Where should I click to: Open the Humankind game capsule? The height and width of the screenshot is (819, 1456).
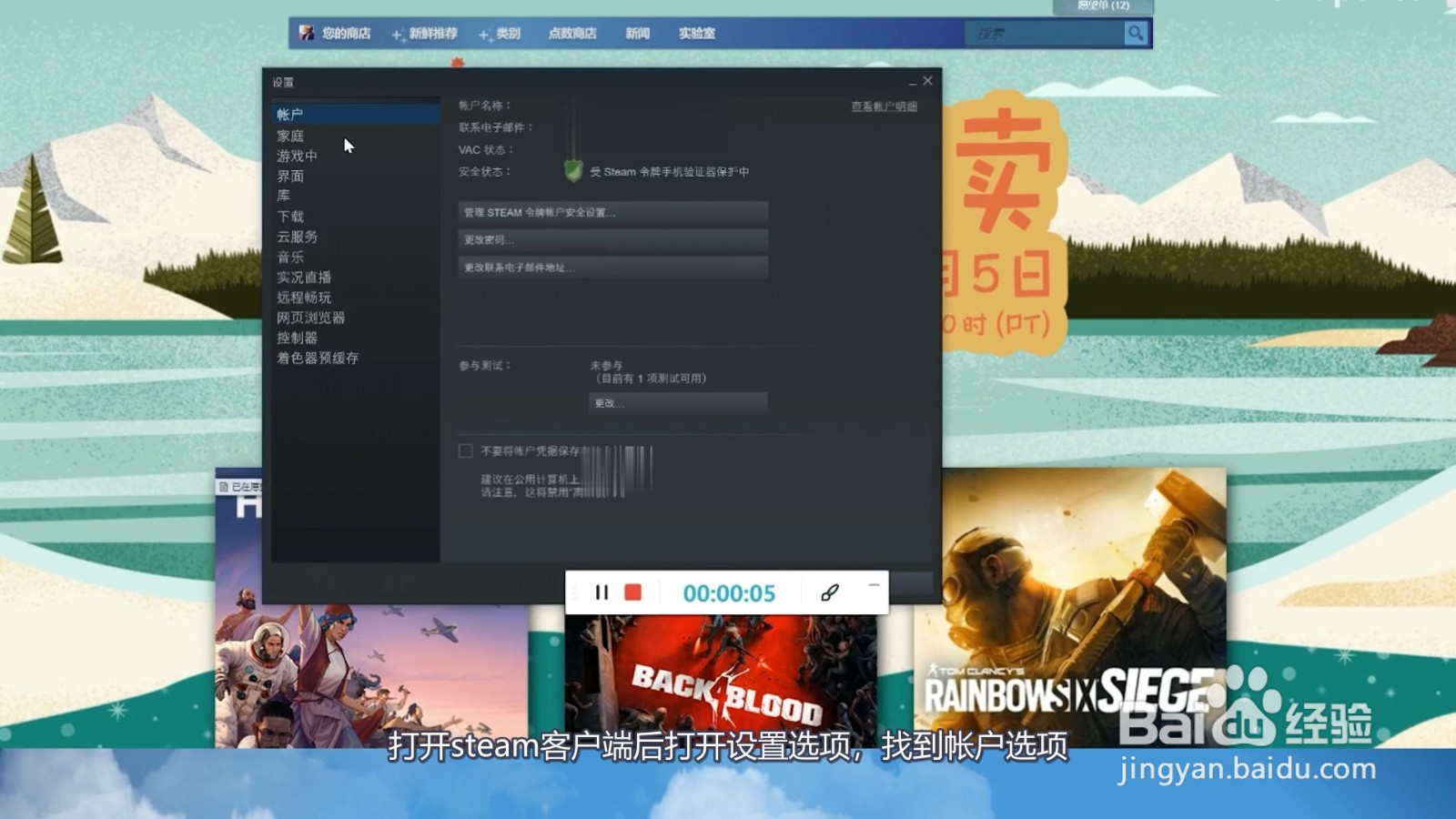[x=371, y=675]
